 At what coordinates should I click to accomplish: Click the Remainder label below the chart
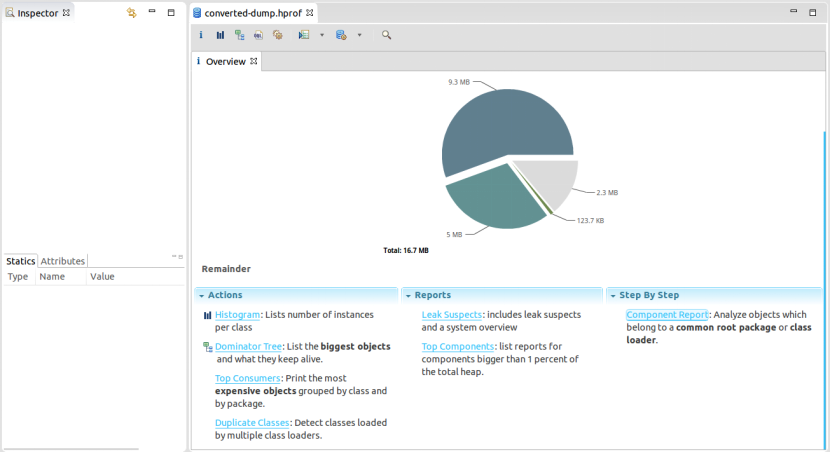pyautogui.click(x=226, y=269)
